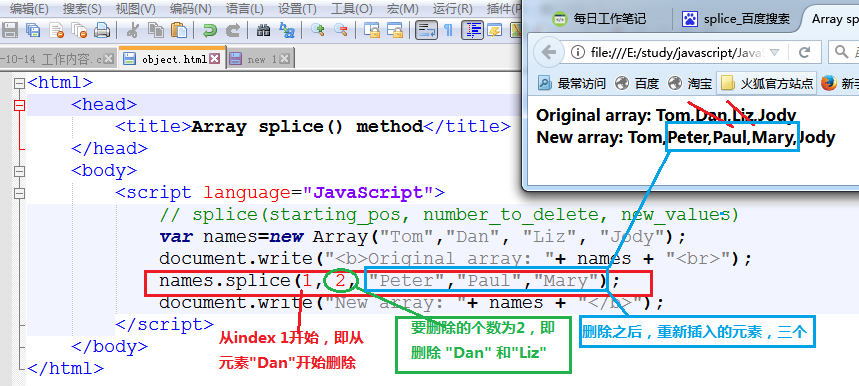Collapse the <head> fold marker
859x386 pixels.
pos(20,105)
